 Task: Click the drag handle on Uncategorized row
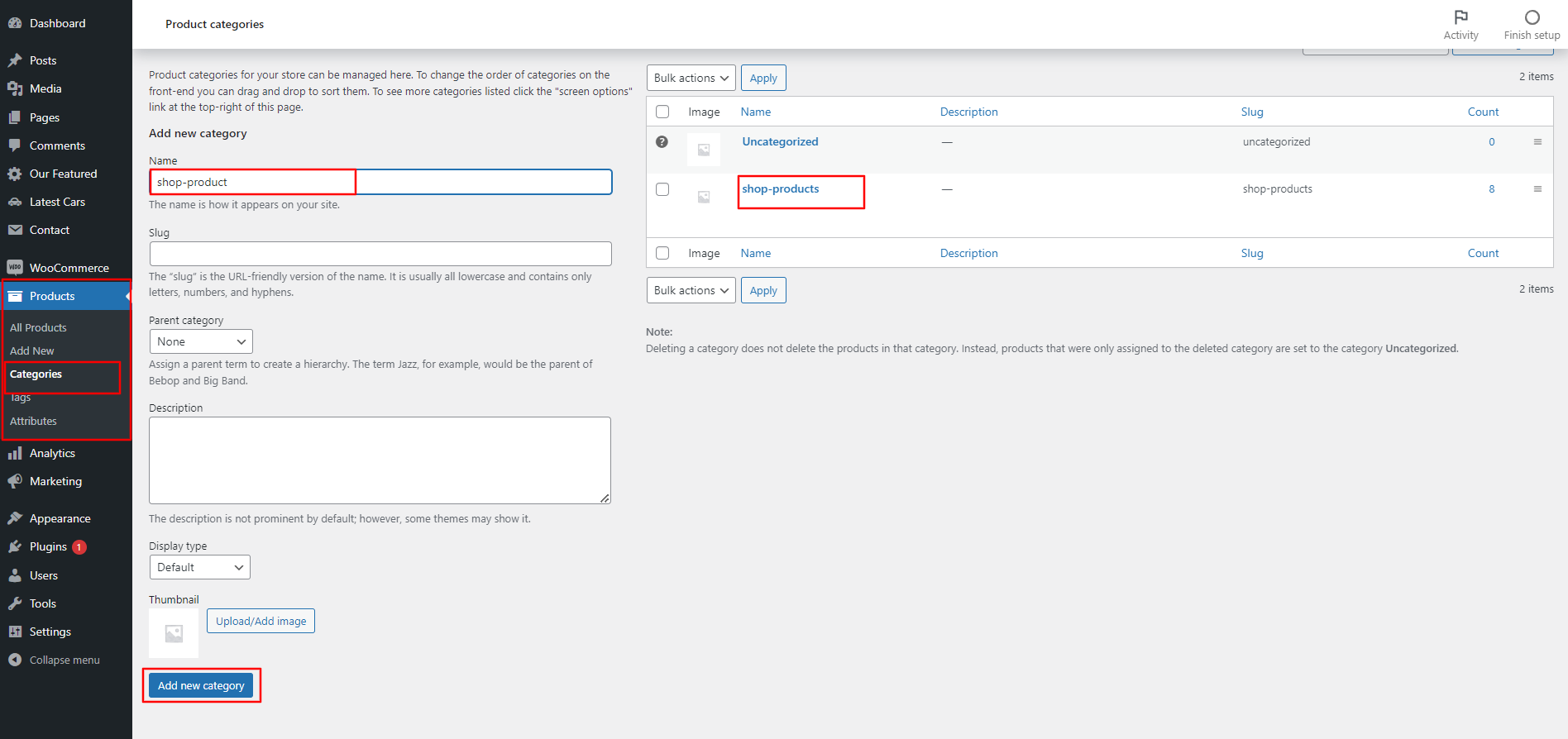(x=1537, y=142)
